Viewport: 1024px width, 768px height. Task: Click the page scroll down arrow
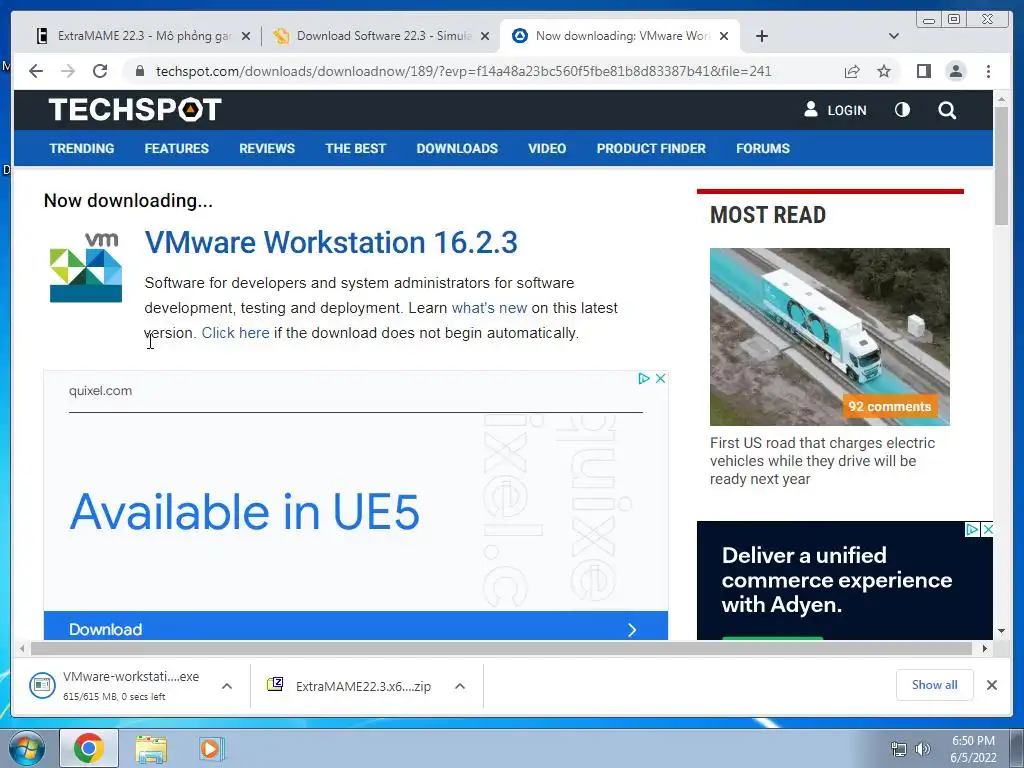[1001, 631]
